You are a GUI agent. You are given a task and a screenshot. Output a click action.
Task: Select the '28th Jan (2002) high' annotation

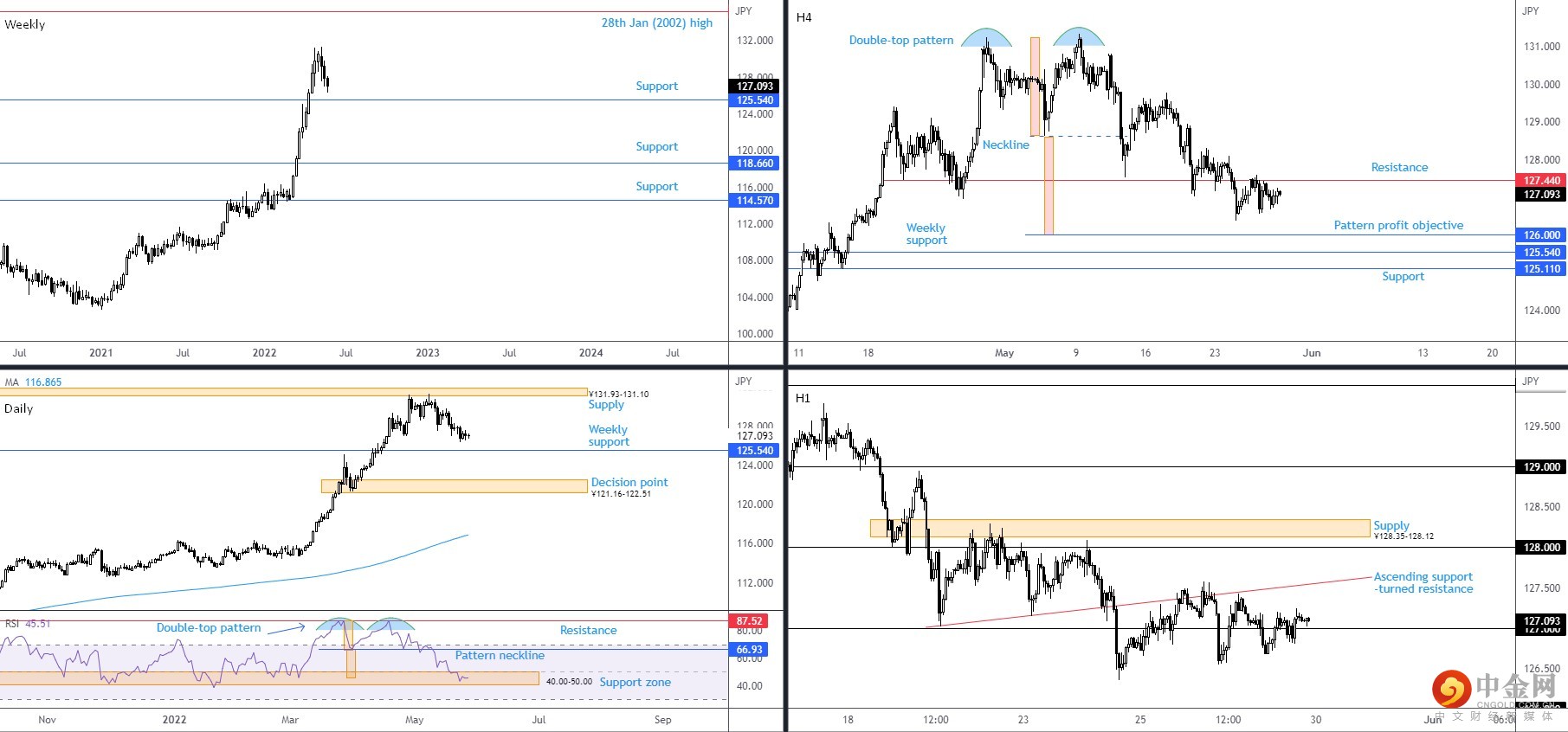[x=657, y=22]
